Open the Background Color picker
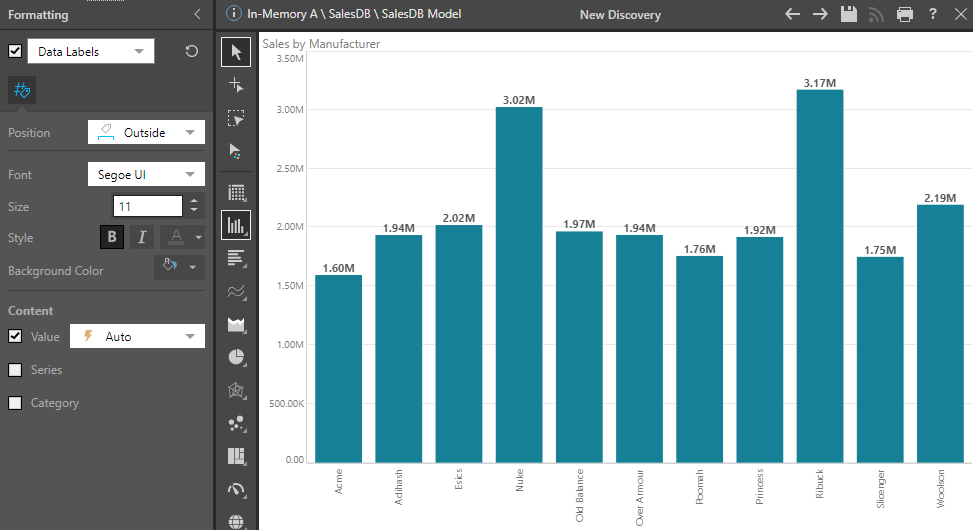 click(x=180, y=267)
